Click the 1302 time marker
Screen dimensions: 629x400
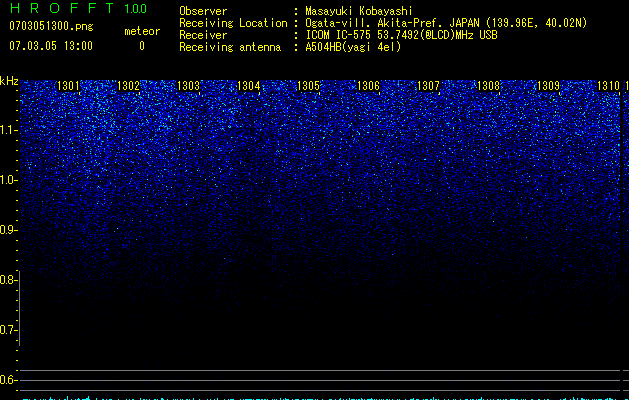click(128, 86)
